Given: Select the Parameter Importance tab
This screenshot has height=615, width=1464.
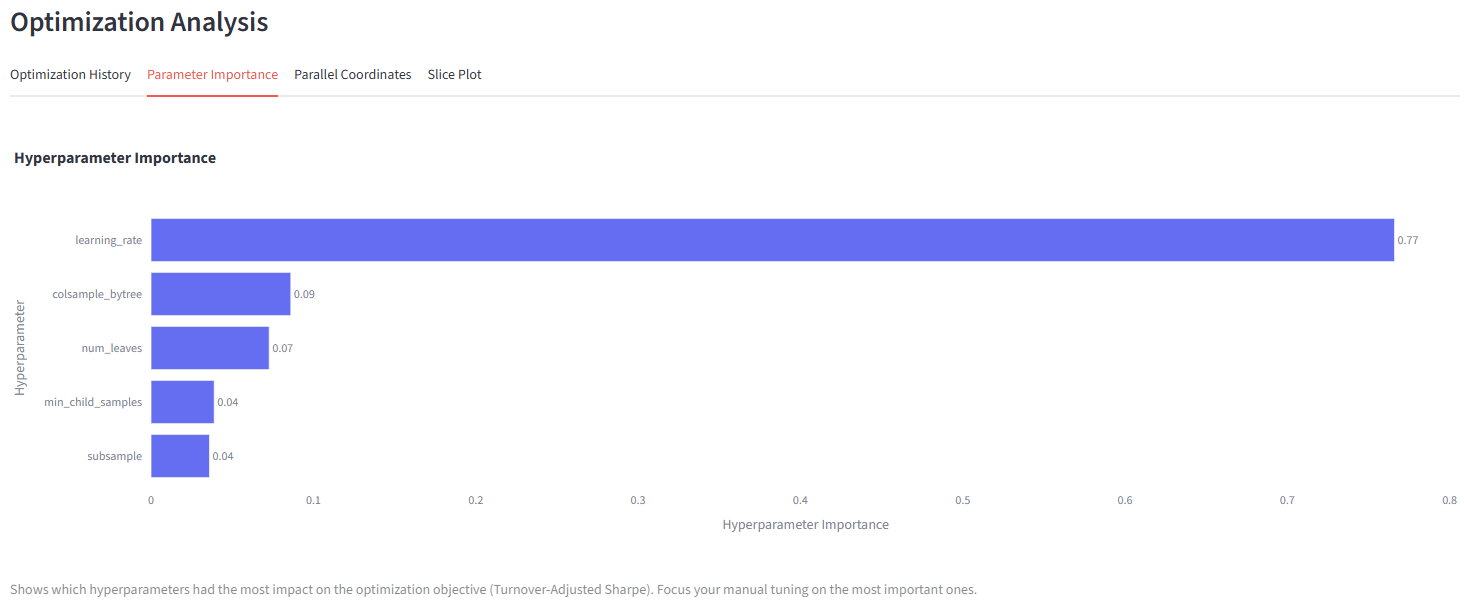Looking at the screenshot, I should (212, 75).
